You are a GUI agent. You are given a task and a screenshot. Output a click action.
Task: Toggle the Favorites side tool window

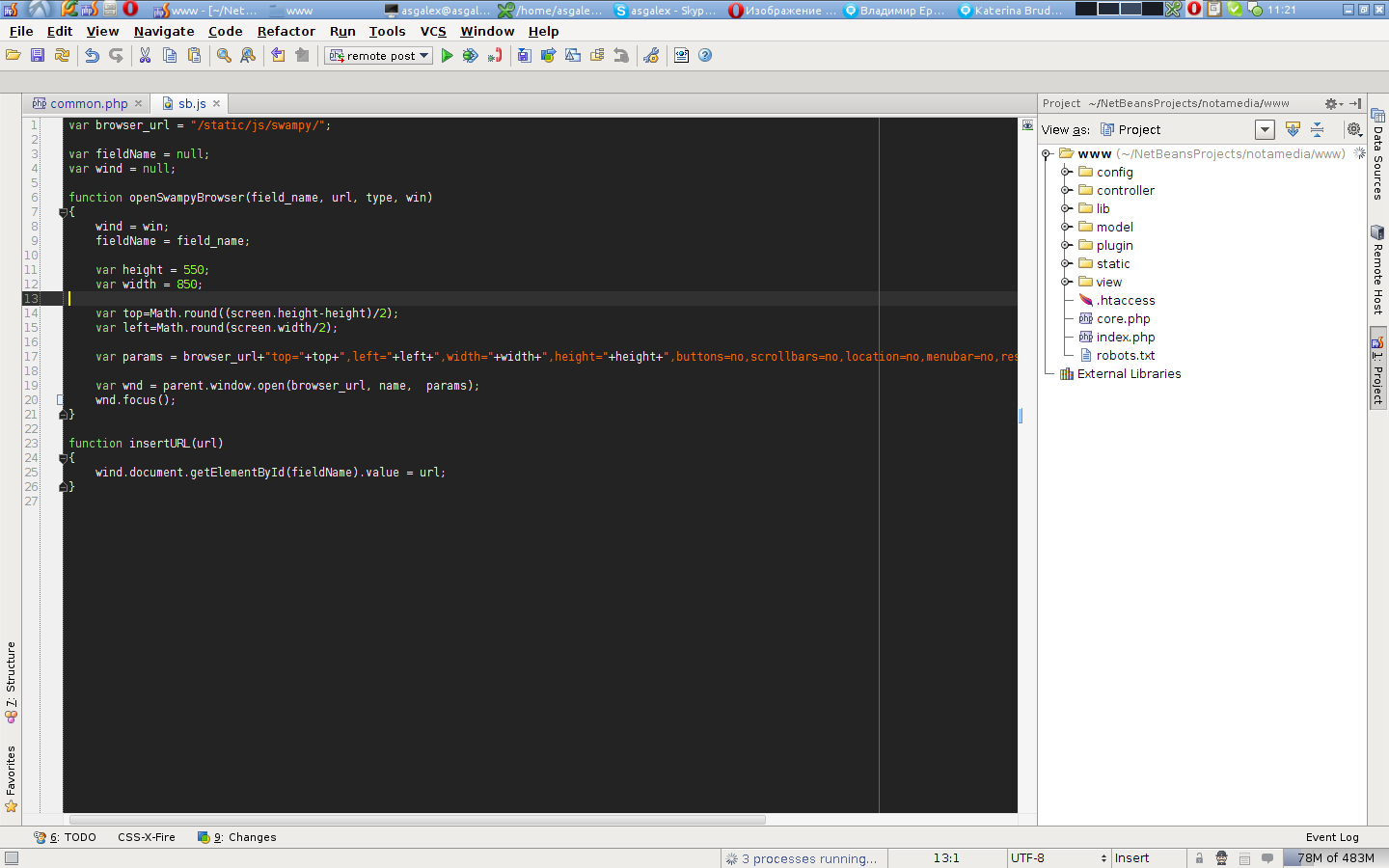11,778
